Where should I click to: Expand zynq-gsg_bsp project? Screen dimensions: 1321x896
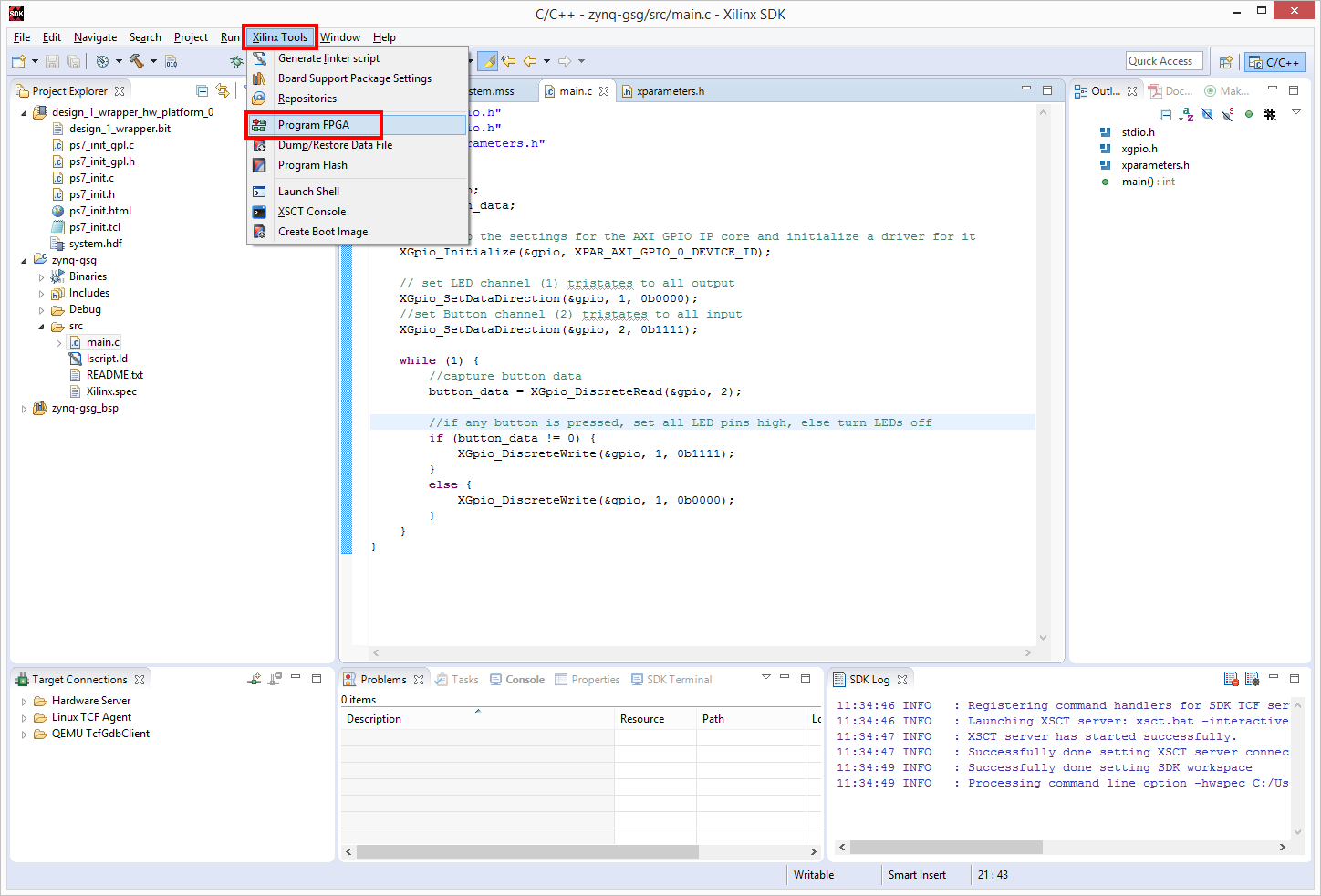pos(24,408)
